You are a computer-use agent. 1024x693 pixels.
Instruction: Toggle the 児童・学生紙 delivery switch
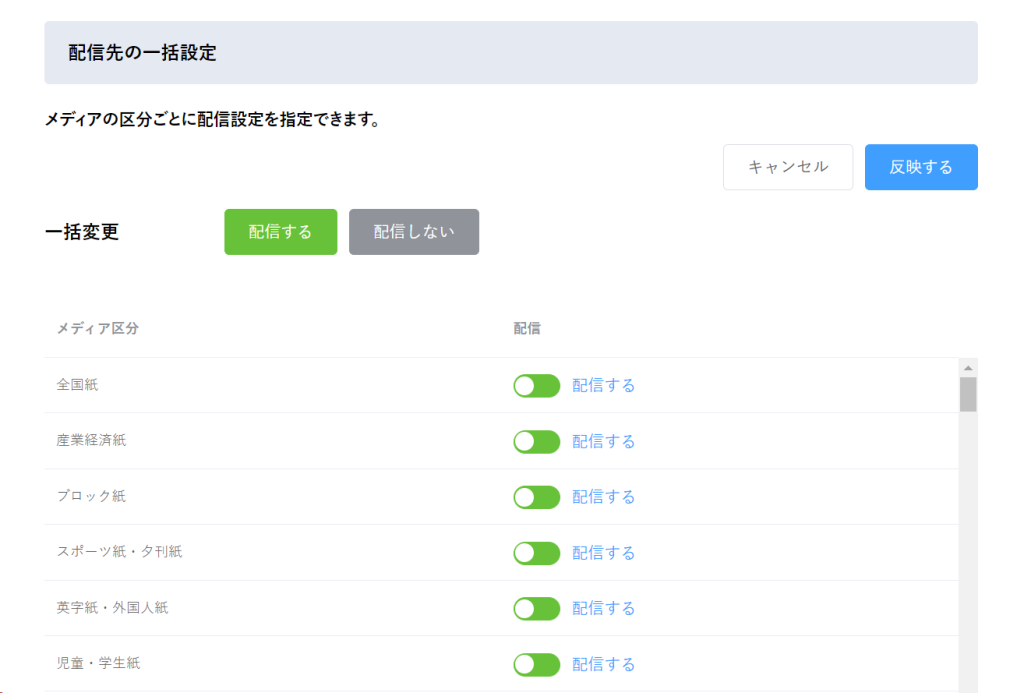[536, 664]
